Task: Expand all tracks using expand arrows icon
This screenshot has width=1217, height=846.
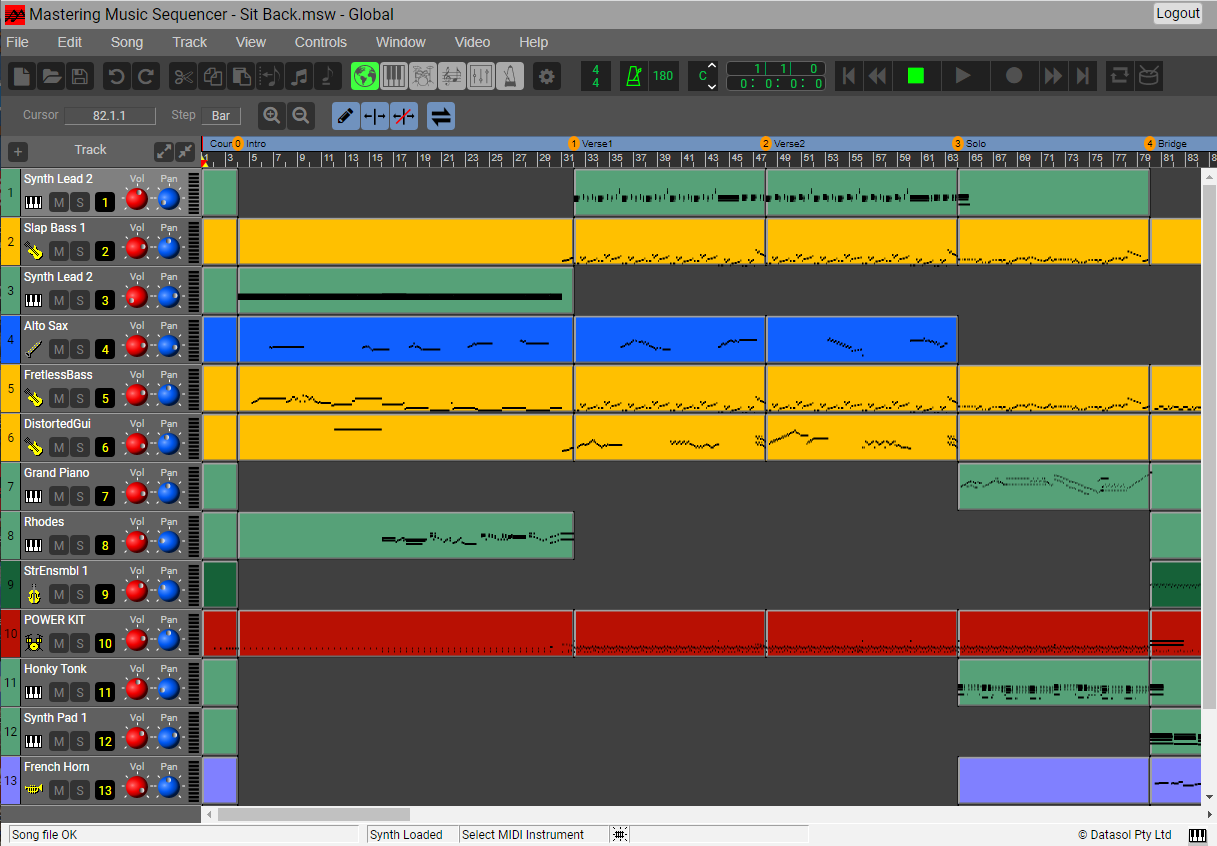Action: click(x=164, y=151)
